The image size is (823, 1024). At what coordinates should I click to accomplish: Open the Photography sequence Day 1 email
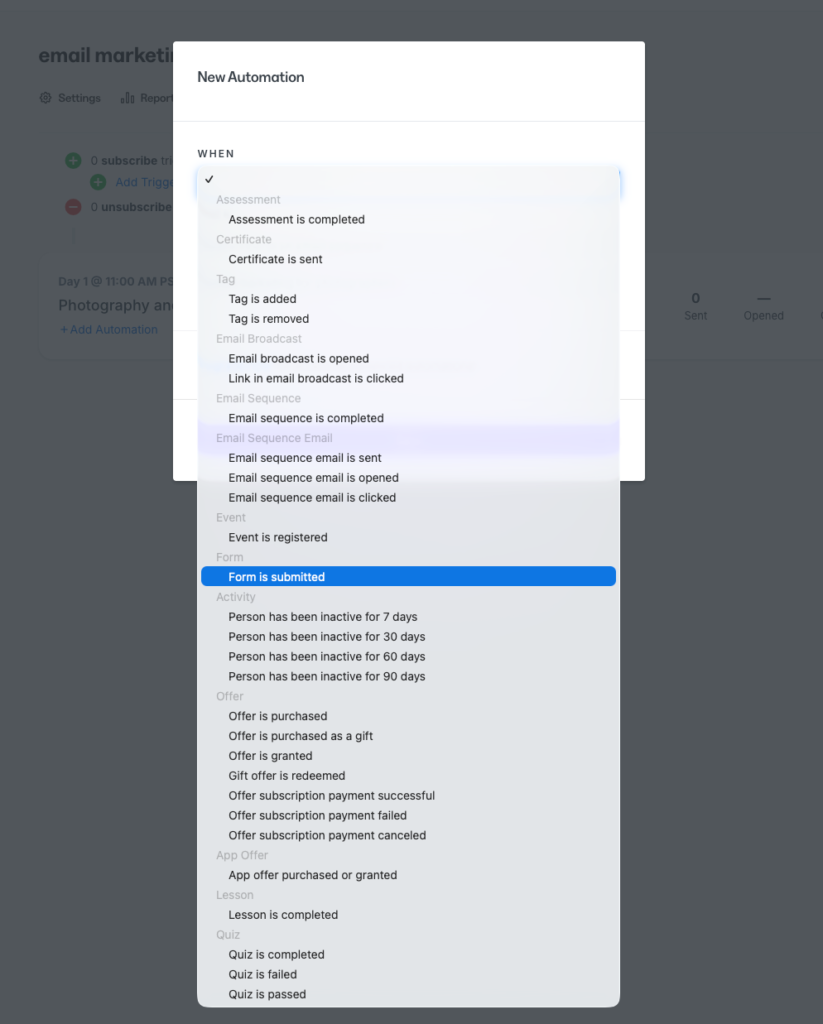pos(110,305)
